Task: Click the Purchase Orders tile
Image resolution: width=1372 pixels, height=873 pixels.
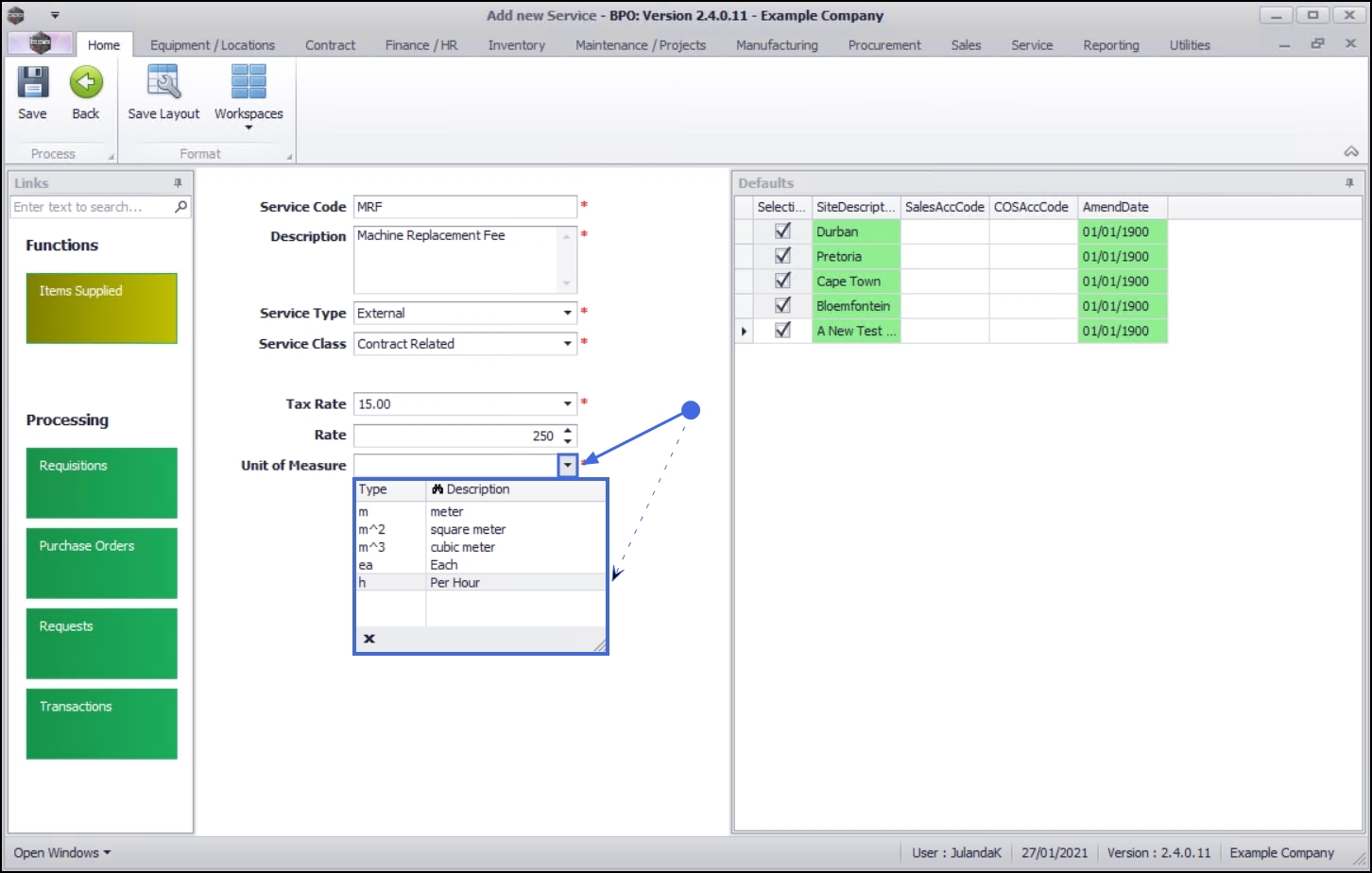Action: click(x=102, y=563)
